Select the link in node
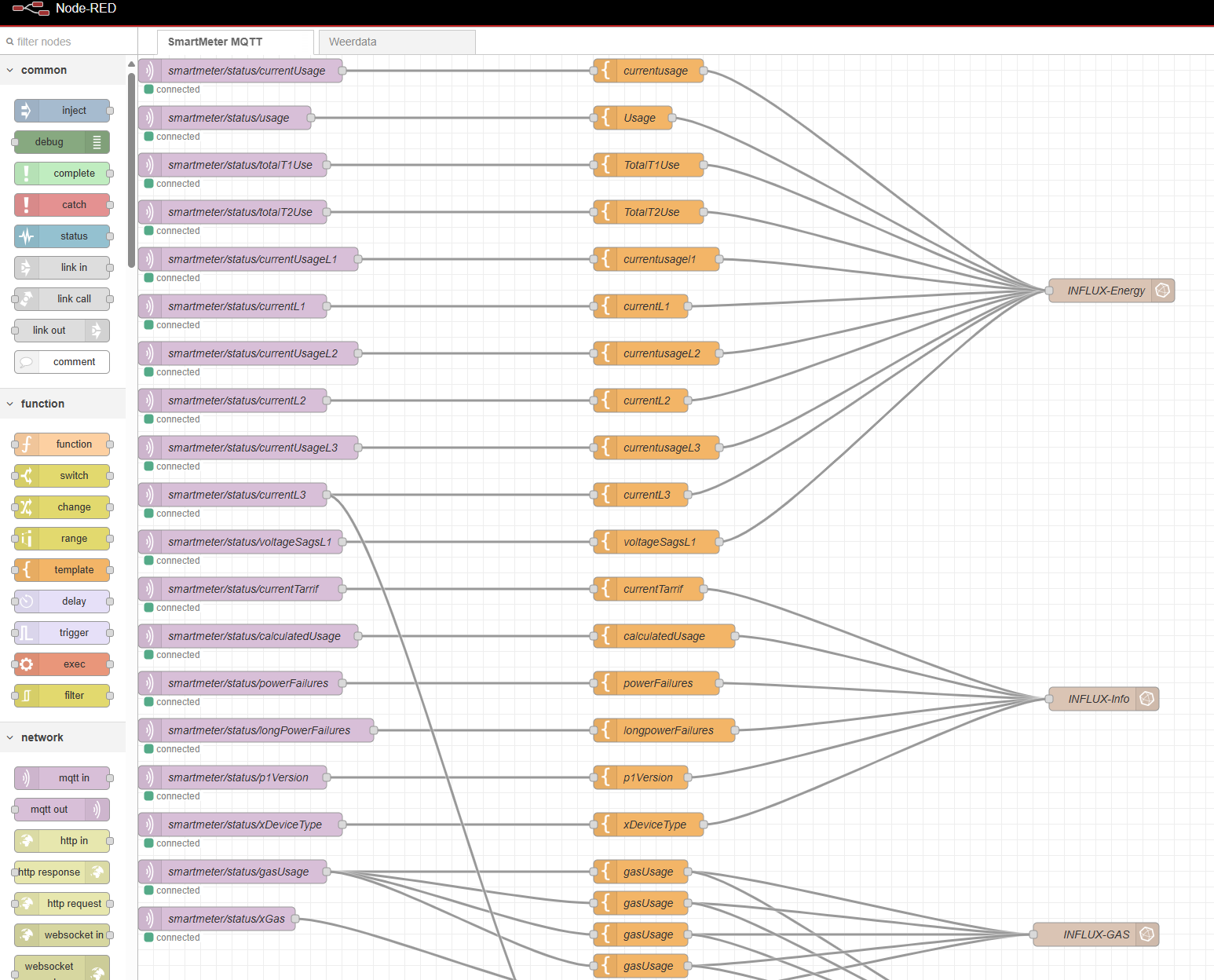 coord(62,268)
